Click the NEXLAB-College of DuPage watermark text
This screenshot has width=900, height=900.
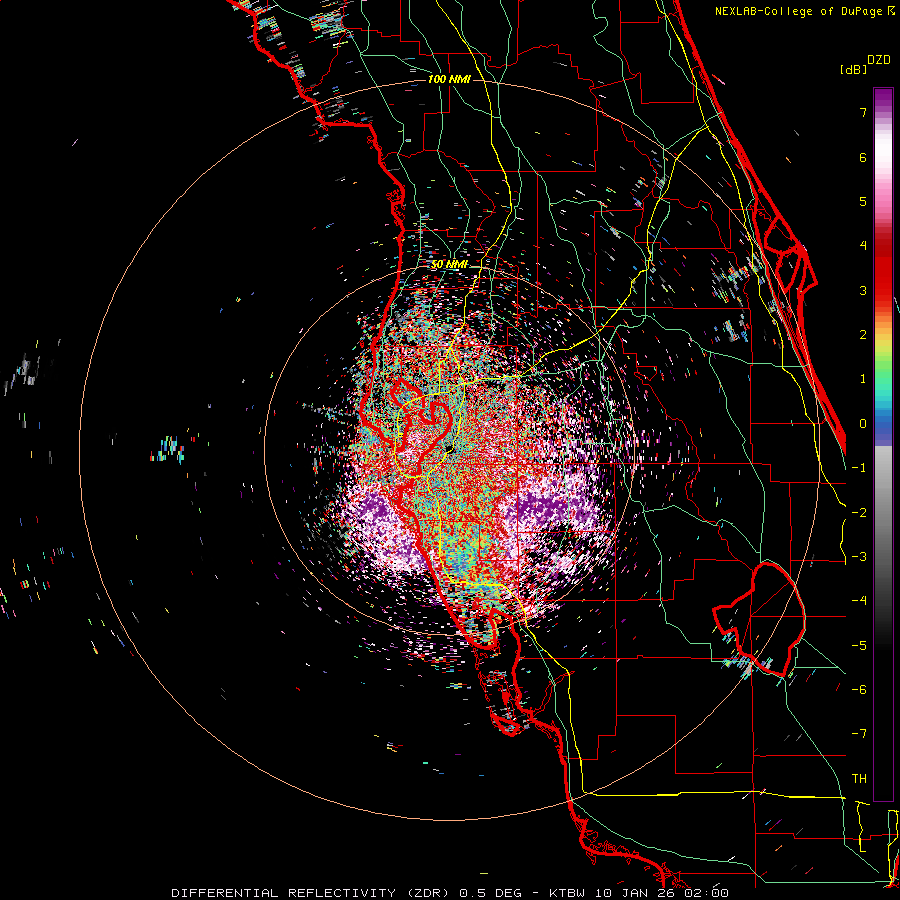[x=800, y=11]
